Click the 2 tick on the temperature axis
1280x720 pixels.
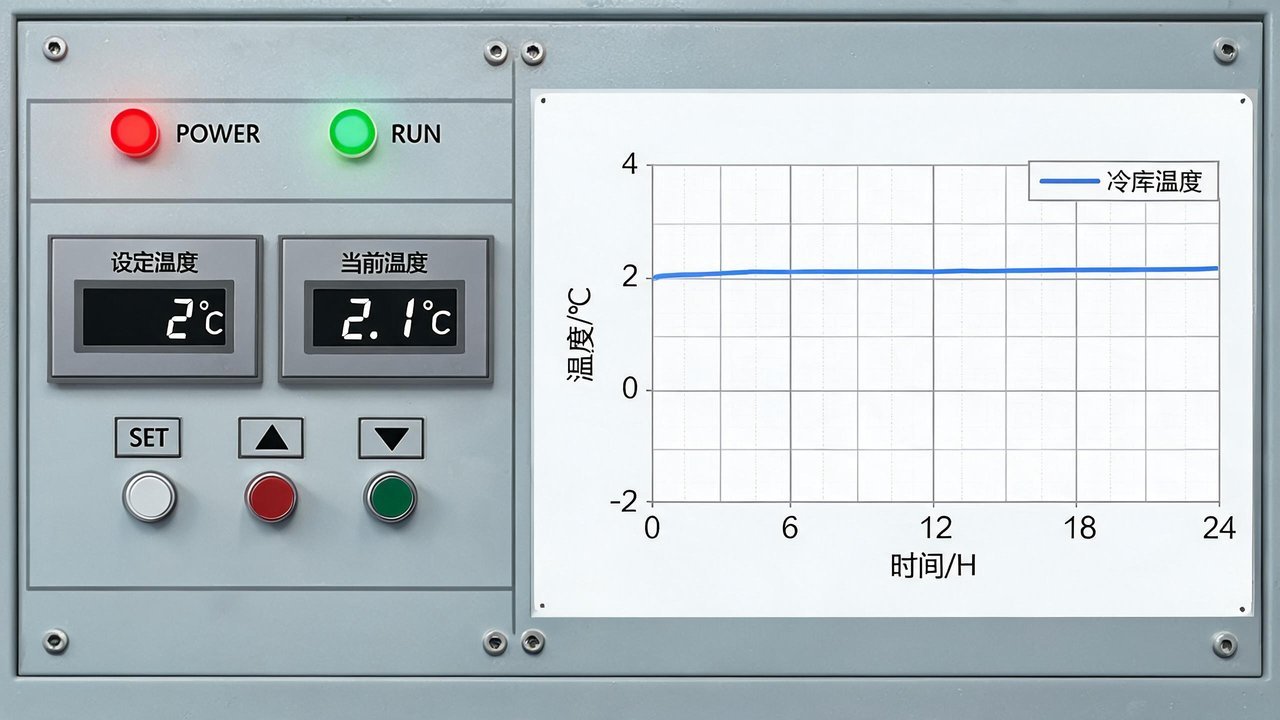(629, 277)
